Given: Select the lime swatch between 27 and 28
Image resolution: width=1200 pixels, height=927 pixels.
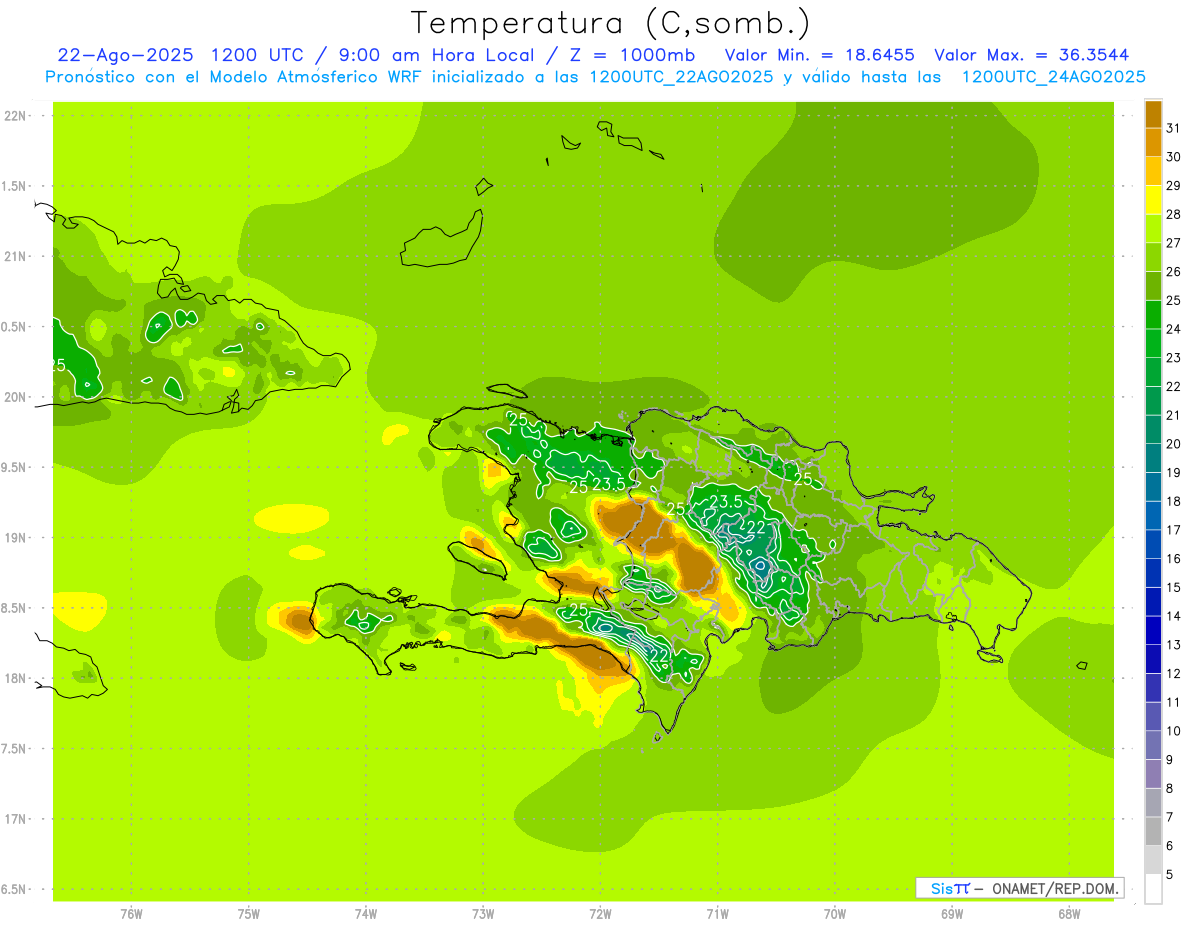Looking at the screenshot, I should tap(1153, 229).
